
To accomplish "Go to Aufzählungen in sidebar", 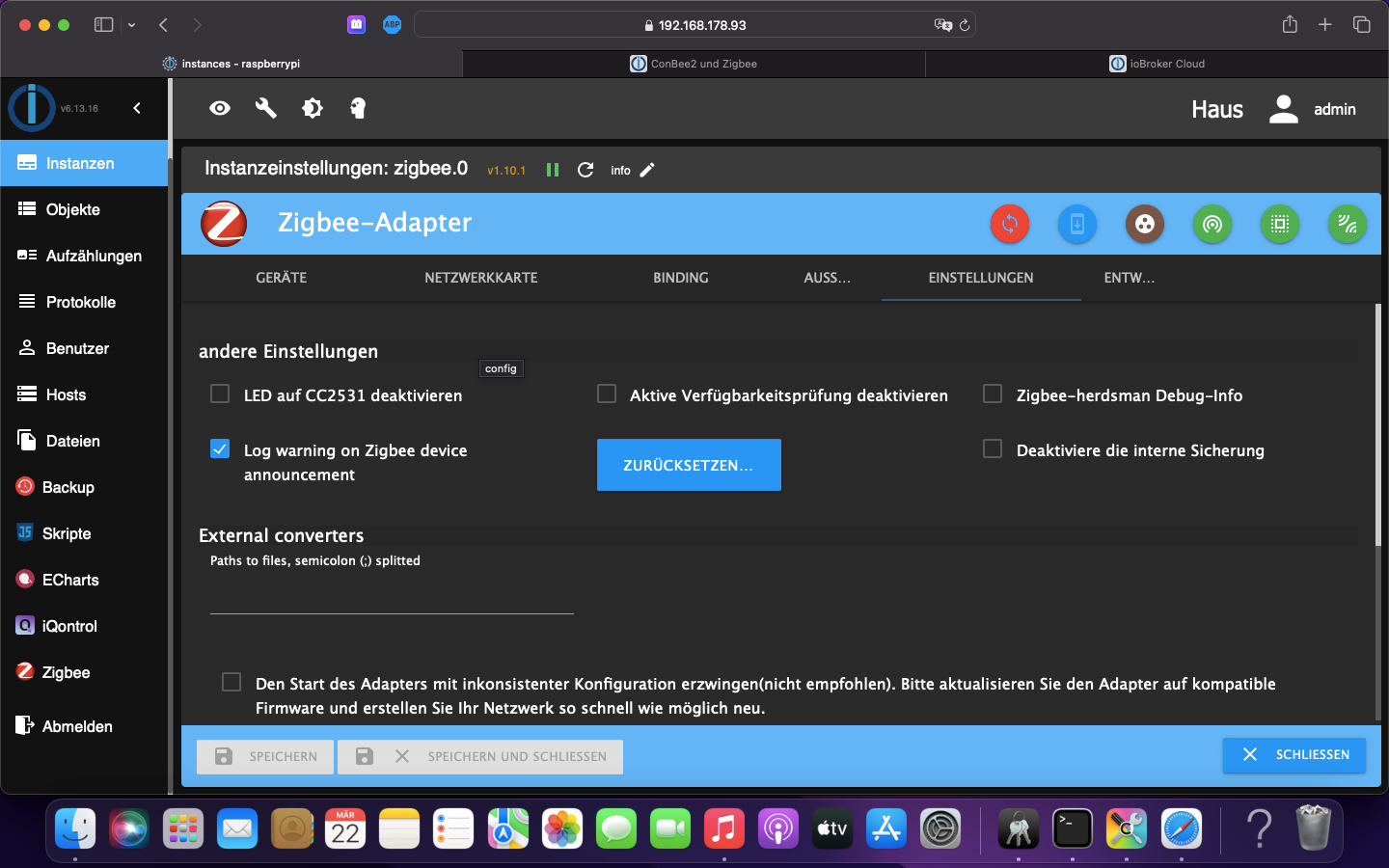I will click(x=85, y=256).
